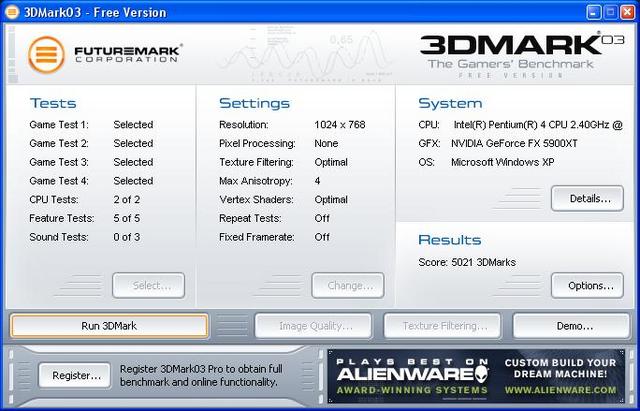Open the Select tests dialog
The height and width of the screenshot is (411, 640).
tap(148, 286)
